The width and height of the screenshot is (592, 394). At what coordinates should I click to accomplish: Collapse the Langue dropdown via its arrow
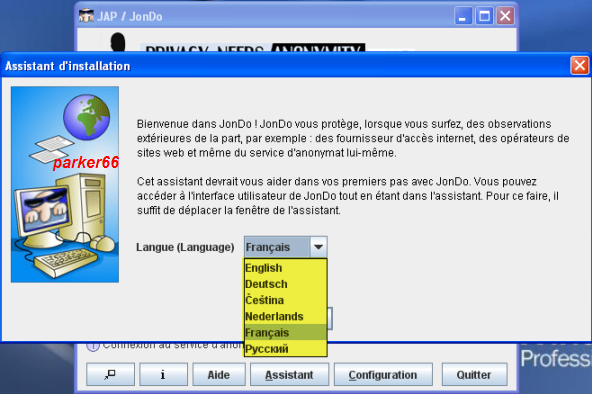(318, 247)
